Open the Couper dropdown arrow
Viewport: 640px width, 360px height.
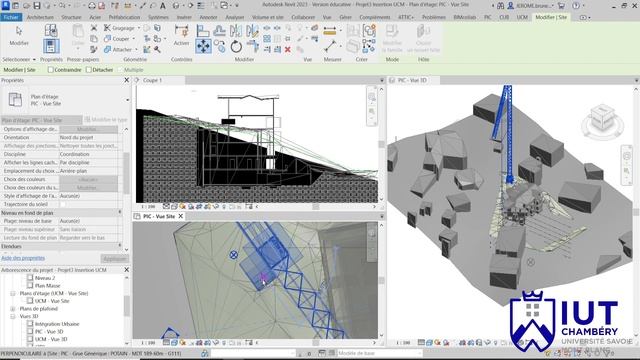(133, 39)
